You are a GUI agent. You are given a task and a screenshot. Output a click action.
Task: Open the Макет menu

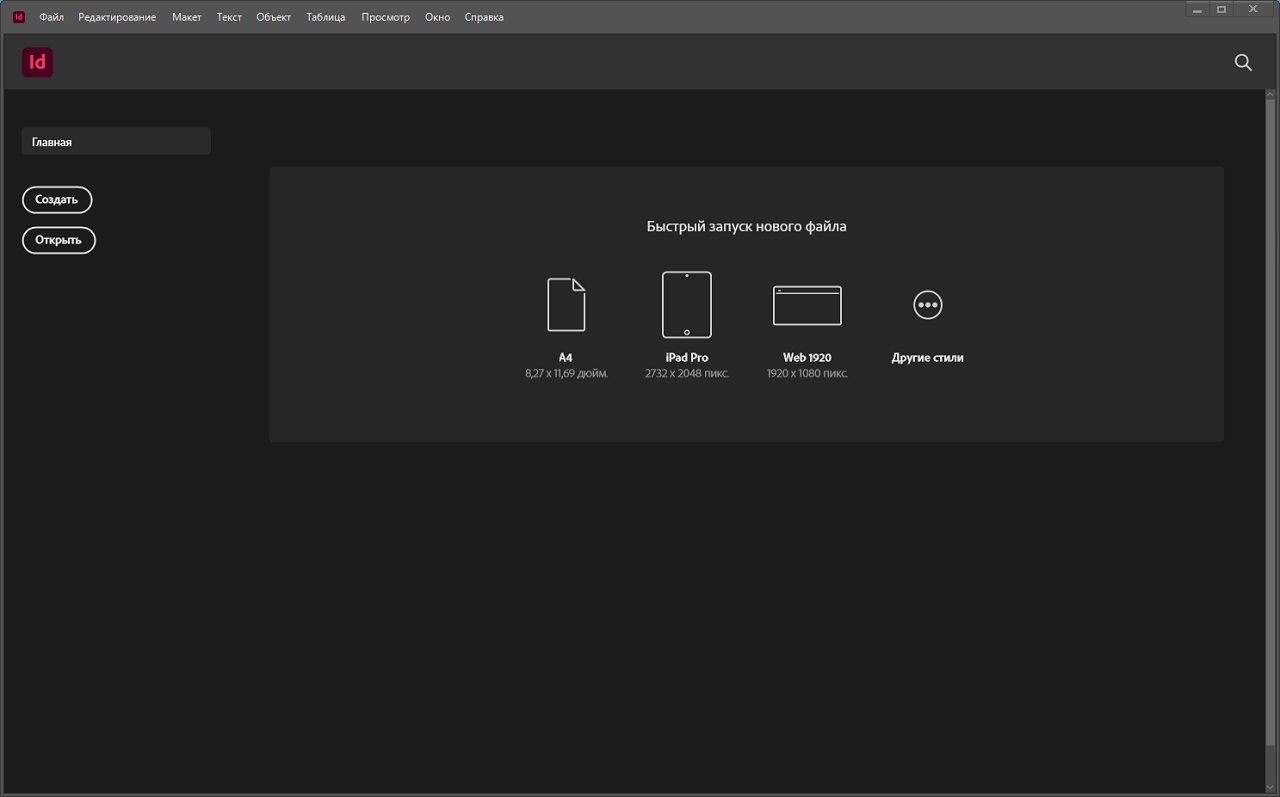tap(186, 17)
